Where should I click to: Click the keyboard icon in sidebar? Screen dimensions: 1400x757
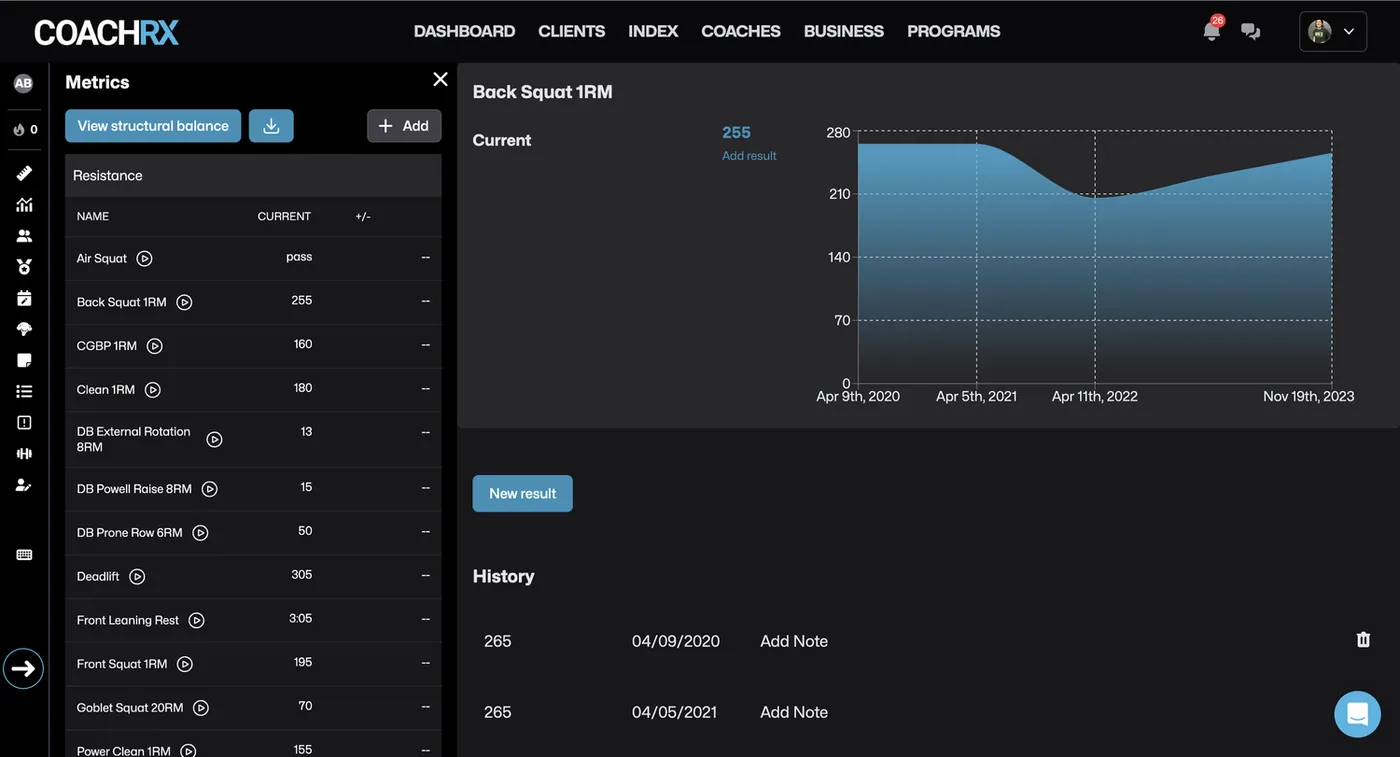pos(24,555)
